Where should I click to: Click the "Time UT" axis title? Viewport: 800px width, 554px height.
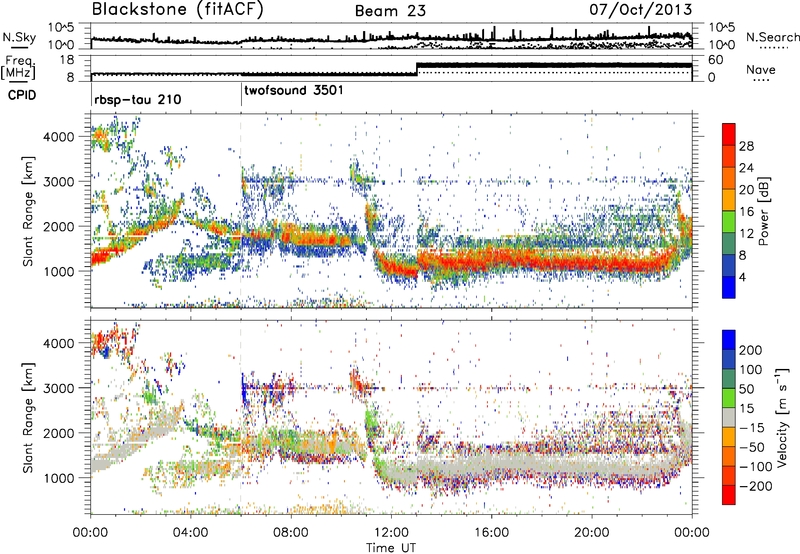coord(391,547)
